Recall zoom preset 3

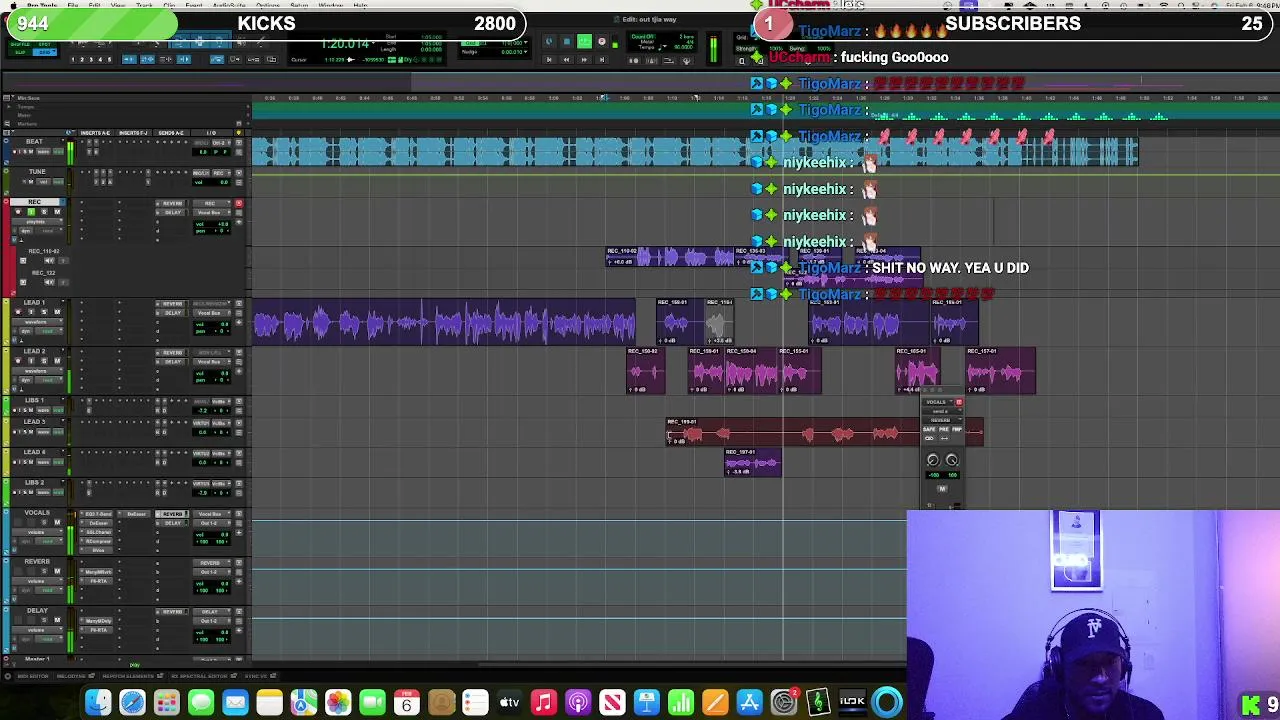(91, 60)
